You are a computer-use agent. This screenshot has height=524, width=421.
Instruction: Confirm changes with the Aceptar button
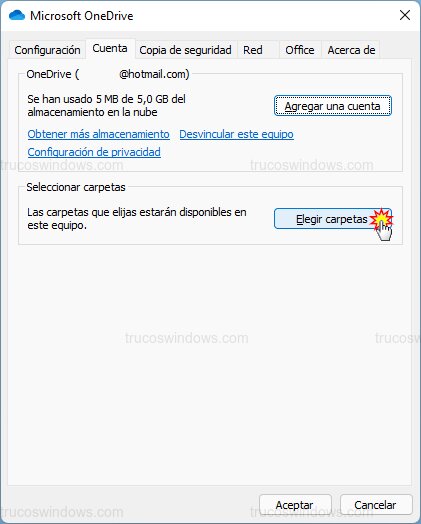(x=295, y=505)
